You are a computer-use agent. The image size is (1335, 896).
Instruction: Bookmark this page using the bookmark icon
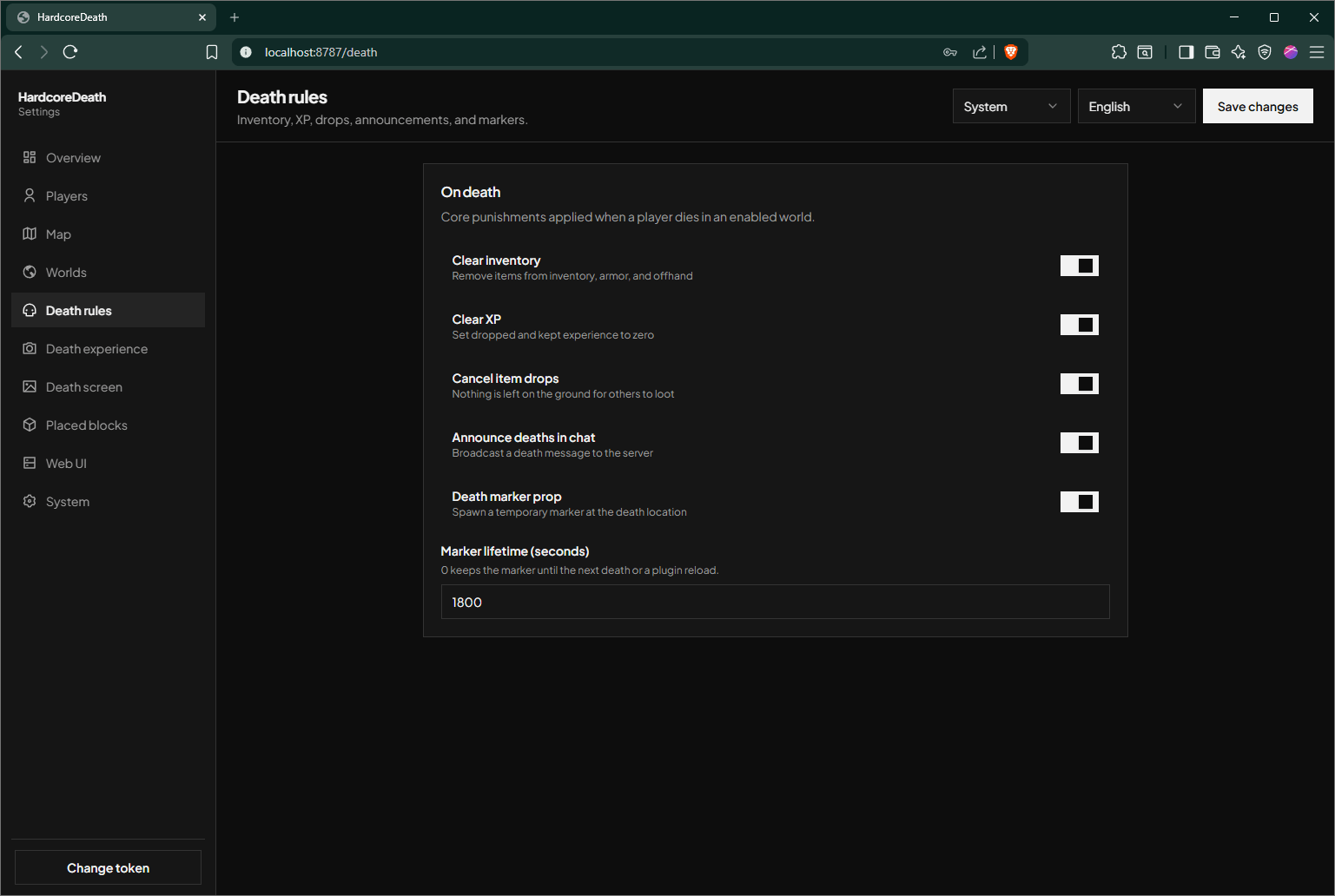point(212,52)
